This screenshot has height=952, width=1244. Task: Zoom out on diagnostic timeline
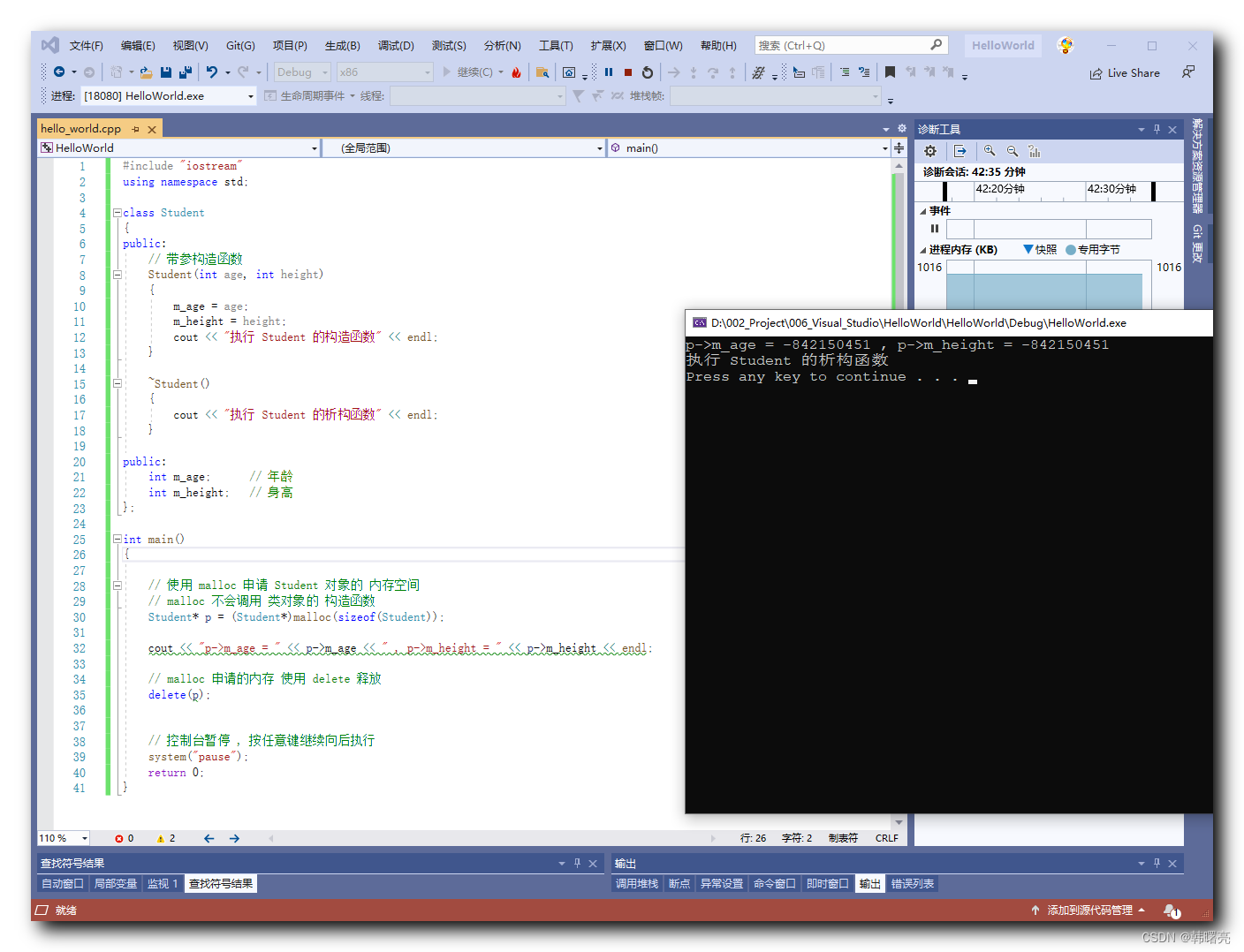[x=1013, y=151]
